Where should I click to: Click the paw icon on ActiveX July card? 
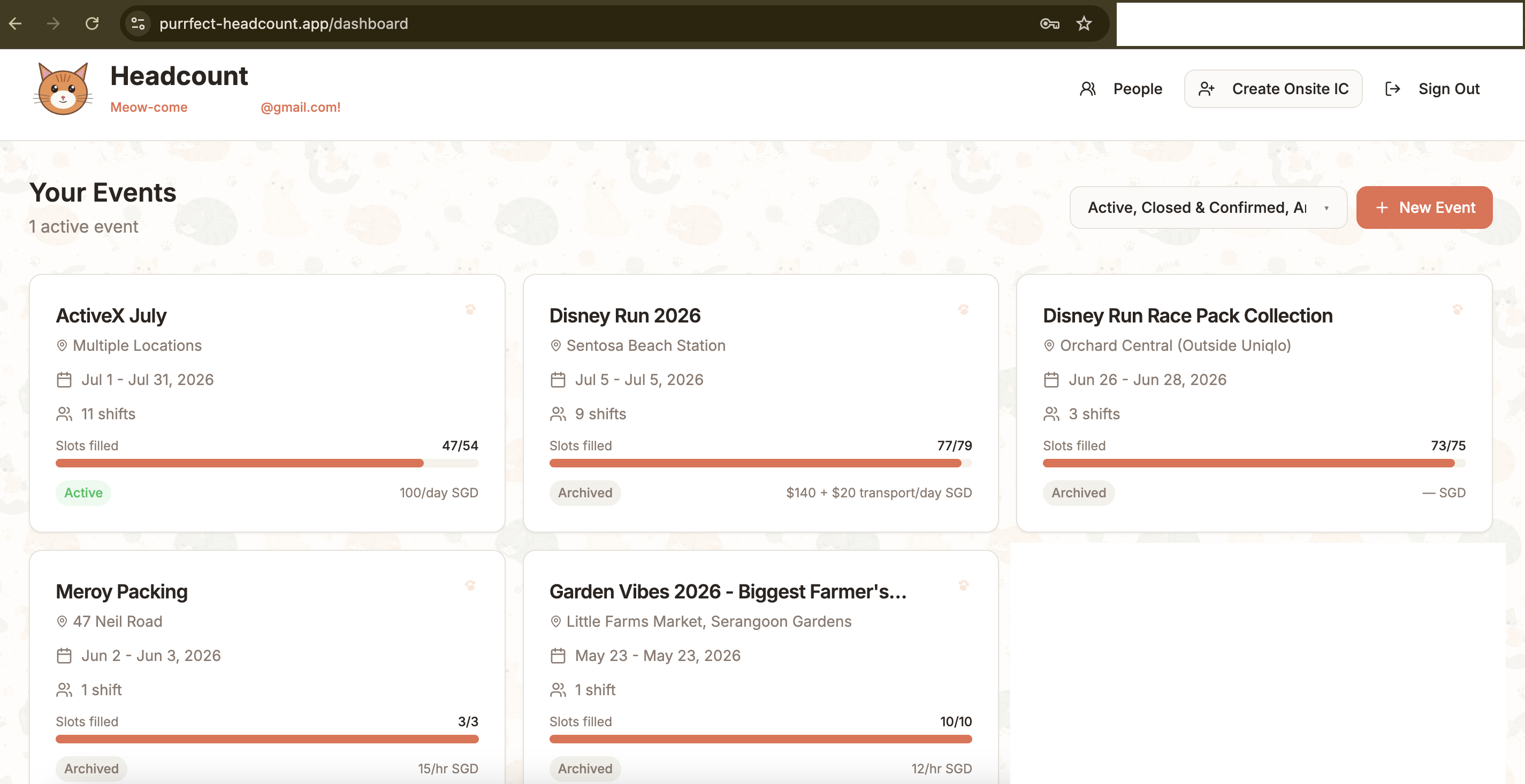pyautogui.click(x=470, y=310)
